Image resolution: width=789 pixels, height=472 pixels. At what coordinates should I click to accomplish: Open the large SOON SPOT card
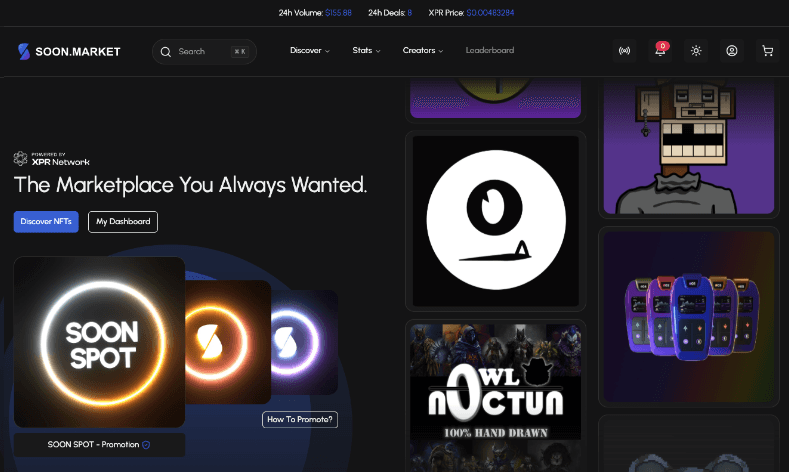pos(99,342)
